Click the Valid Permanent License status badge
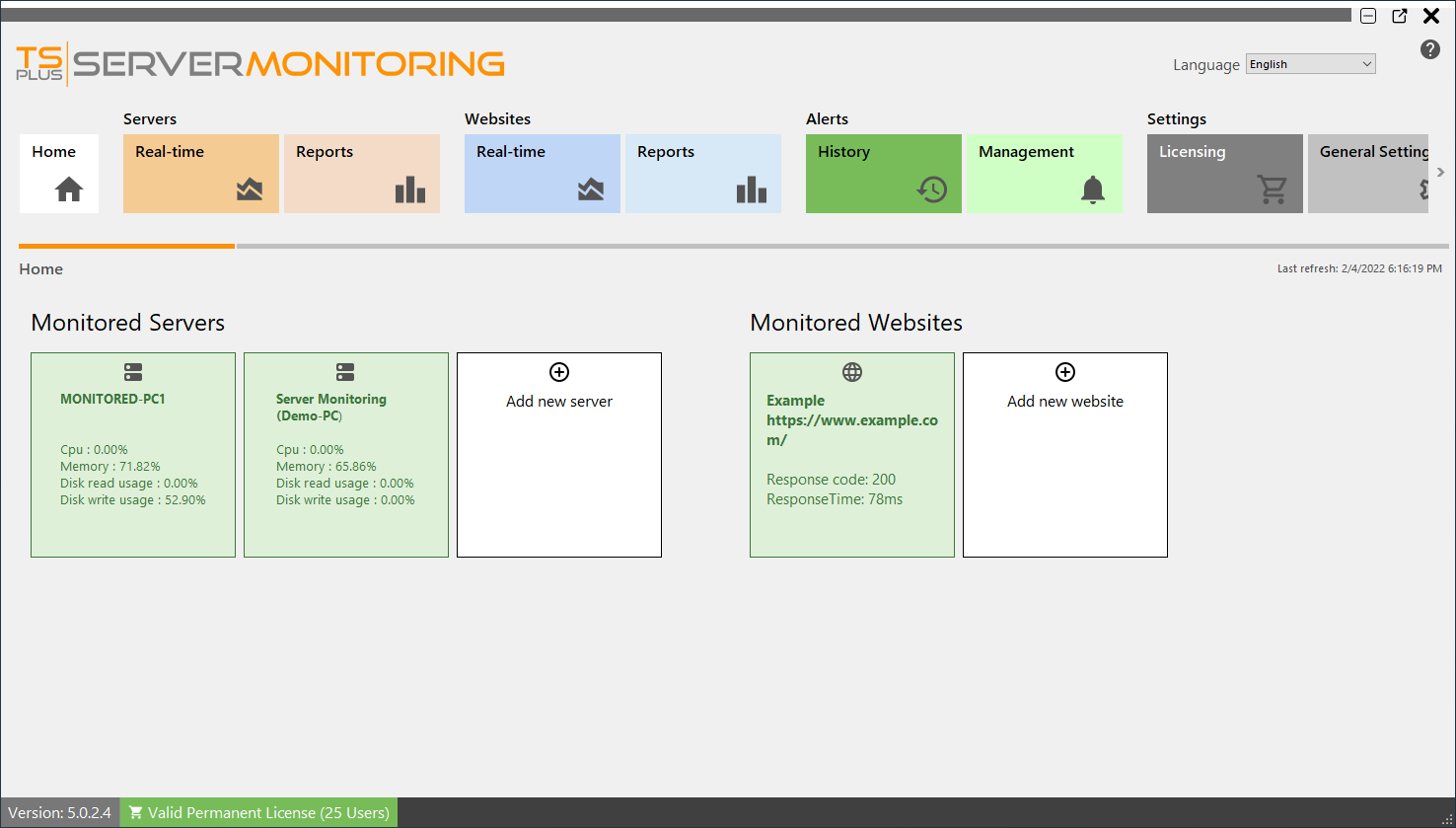 (x=257, y=812)
